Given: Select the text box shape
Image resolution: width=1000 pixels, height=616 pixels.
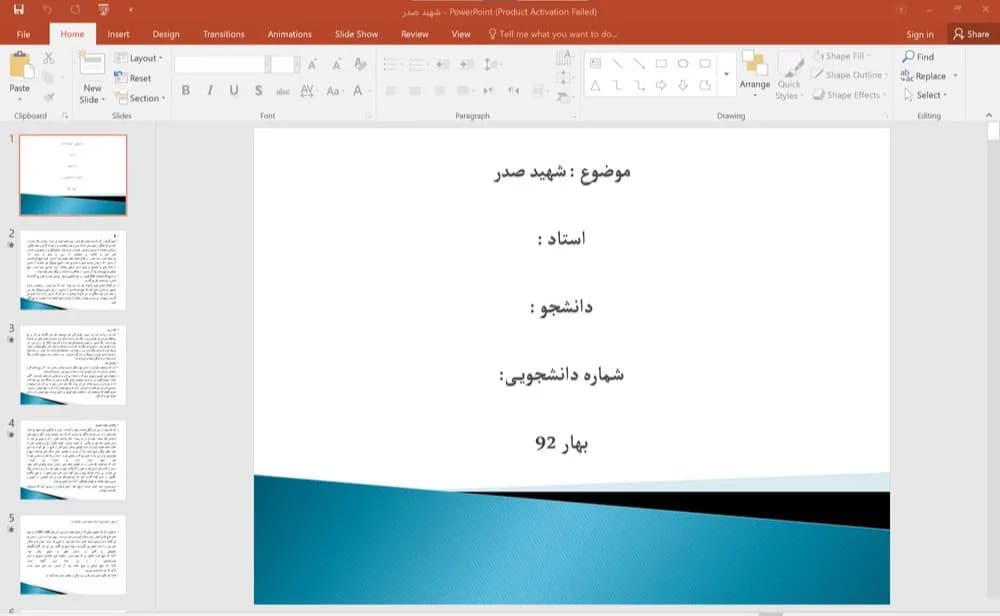Looking at the screenshot, I should [595, 64].
